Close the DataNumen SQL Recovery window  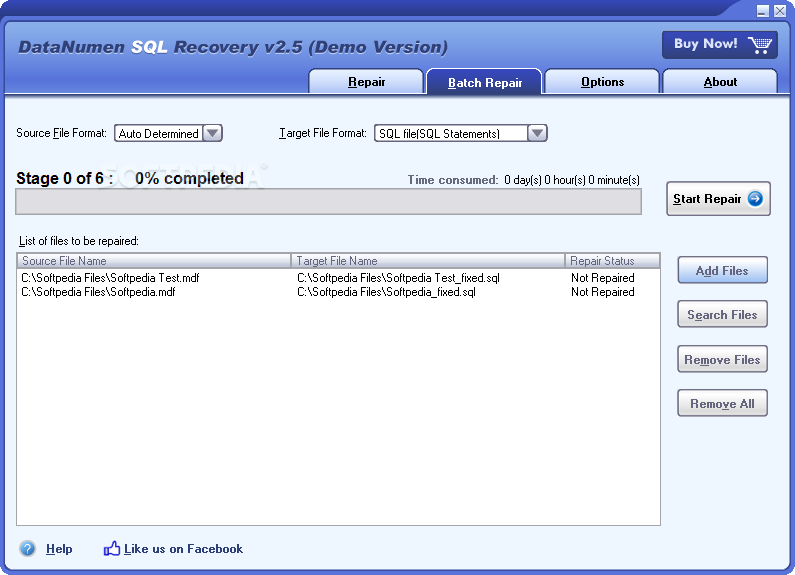(780, 11)
